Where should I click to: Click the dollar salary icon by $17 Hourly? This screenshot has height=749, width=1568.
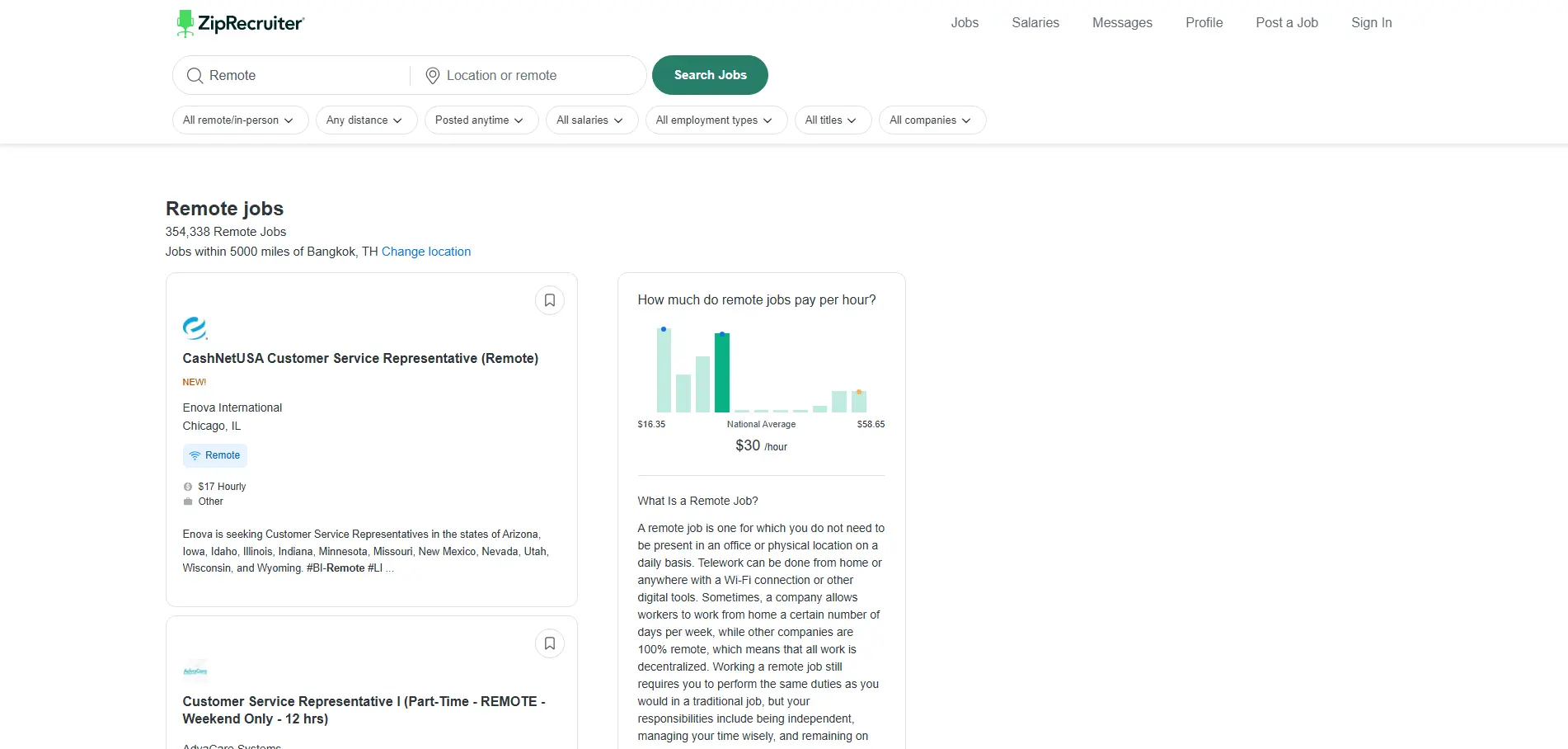(x=188, y=487)
